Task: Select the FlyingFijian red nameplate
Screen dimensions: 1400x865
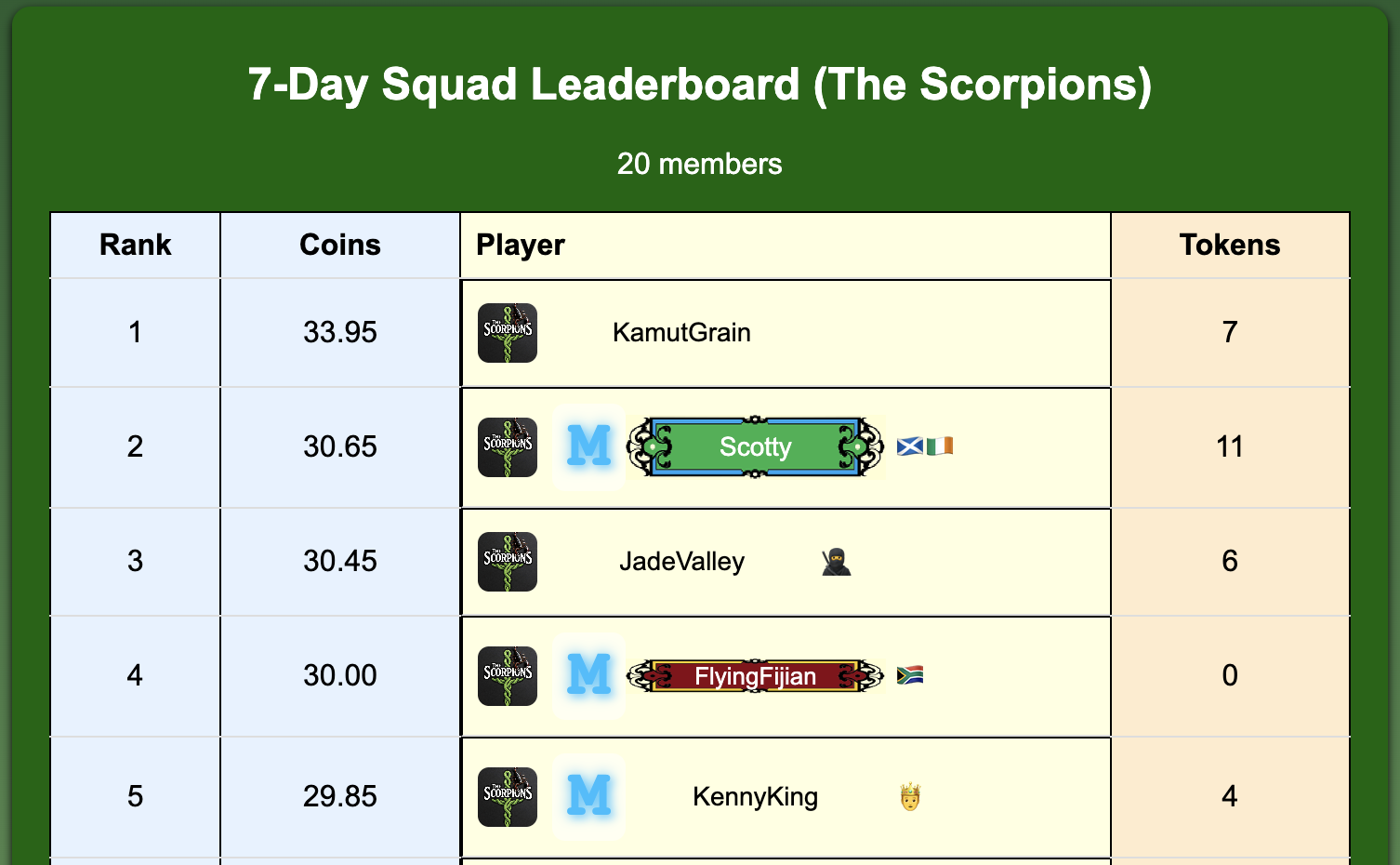Action: (x=755, y=676)
